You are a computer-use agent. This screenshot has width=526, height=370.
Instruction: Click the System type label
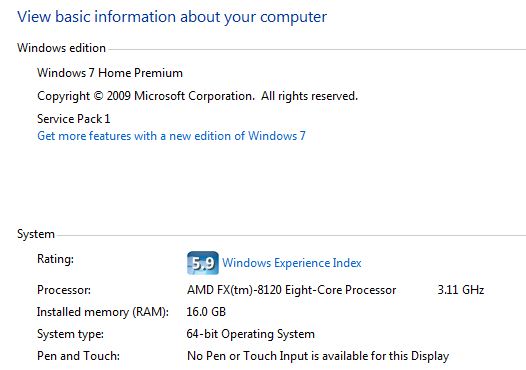(x=70, y=334)
